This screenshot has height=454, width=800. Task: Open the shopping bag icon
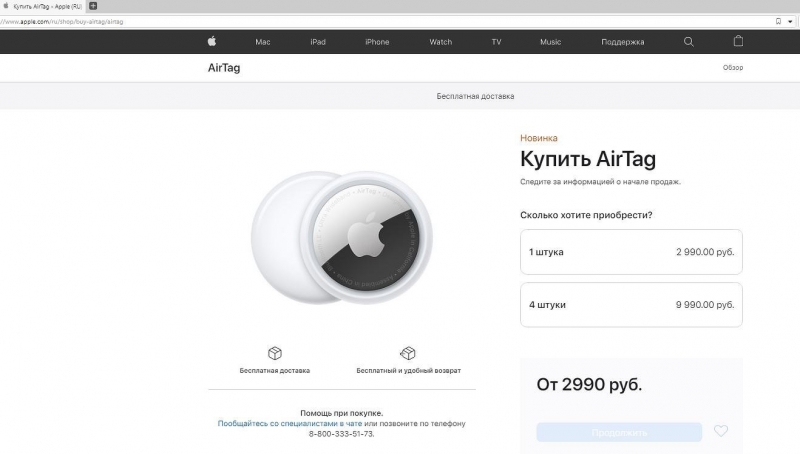click(x=738, y=41)
